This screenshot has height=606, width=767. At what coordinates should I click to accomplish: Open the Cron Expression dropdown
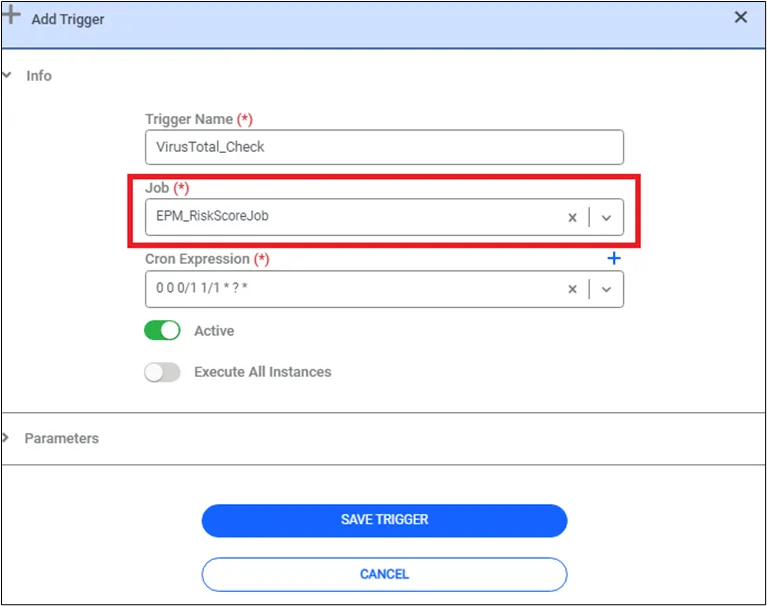pyautogui.click(x=606, y=289)
